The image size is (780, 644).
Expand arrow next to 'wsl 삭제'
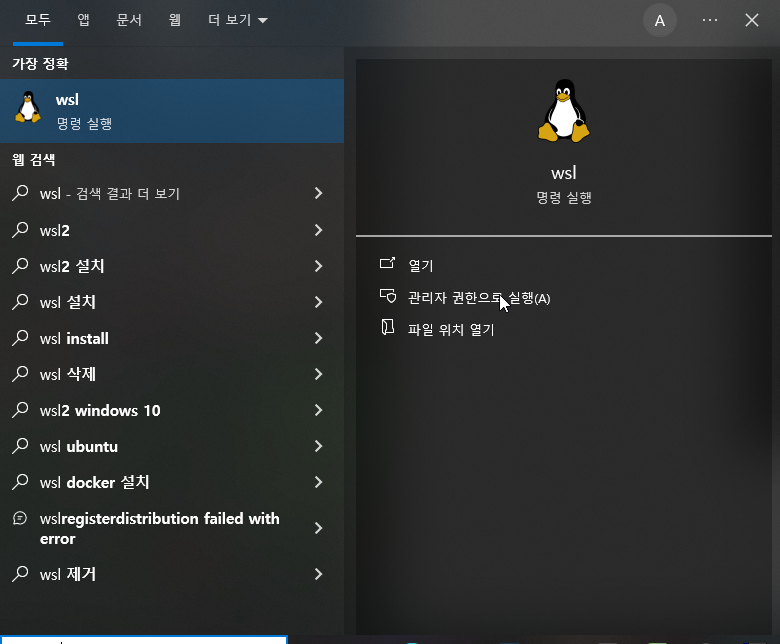coord(318,374)
